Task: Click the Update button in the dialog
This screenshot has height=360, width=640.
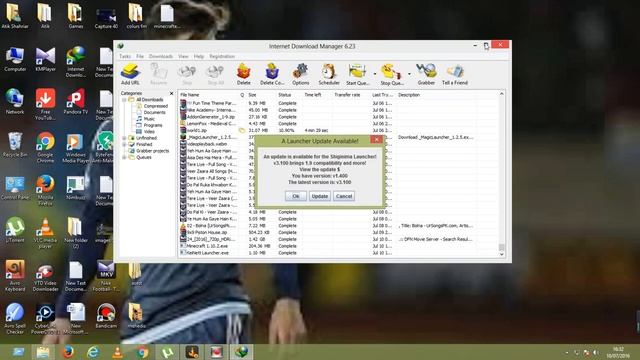Action: coord(320,196)
